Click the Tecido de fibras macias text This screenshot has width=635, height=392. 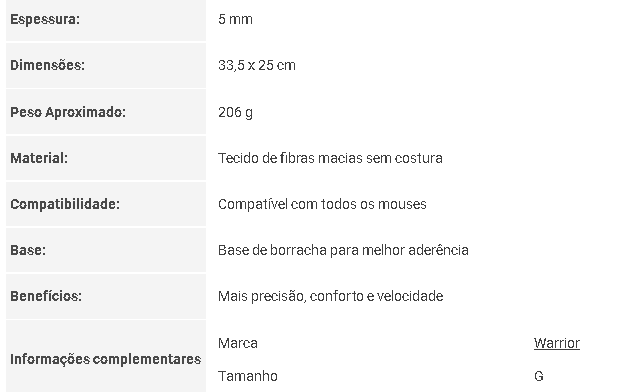point(290,158)
